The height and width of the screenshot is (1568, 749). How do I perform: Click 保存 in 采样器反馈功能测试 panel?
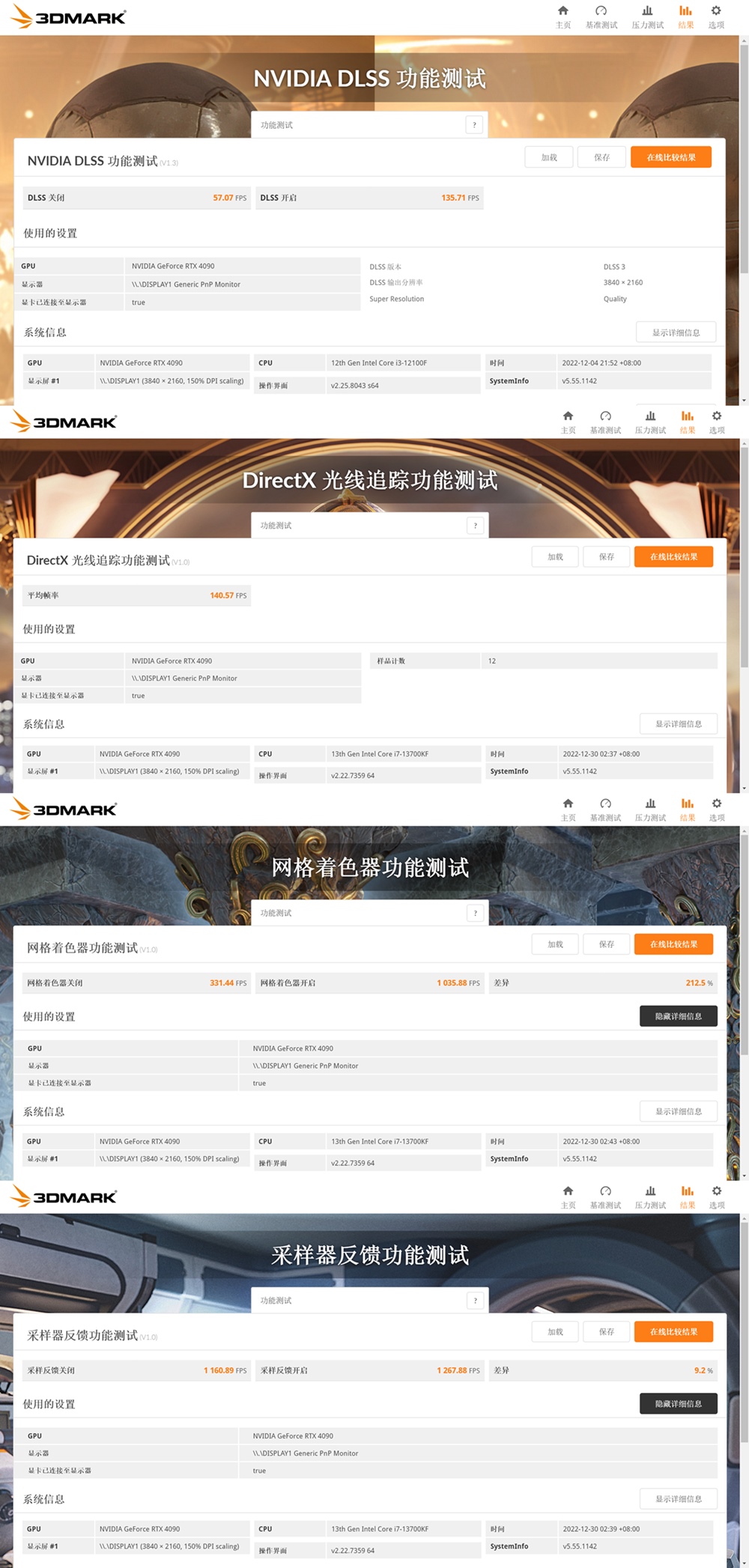click(607, 1331)
